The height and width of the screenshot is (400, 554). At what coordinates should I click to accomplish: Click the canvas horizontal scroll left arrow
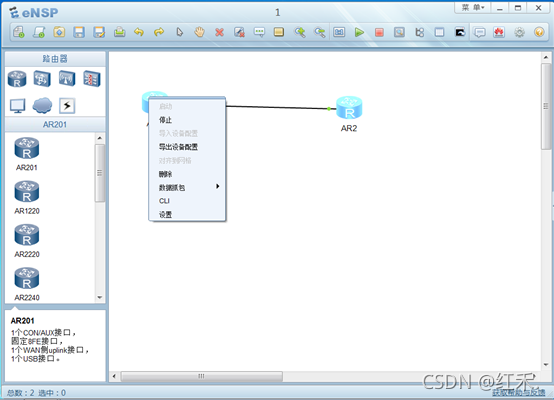[x=114, y=376]
